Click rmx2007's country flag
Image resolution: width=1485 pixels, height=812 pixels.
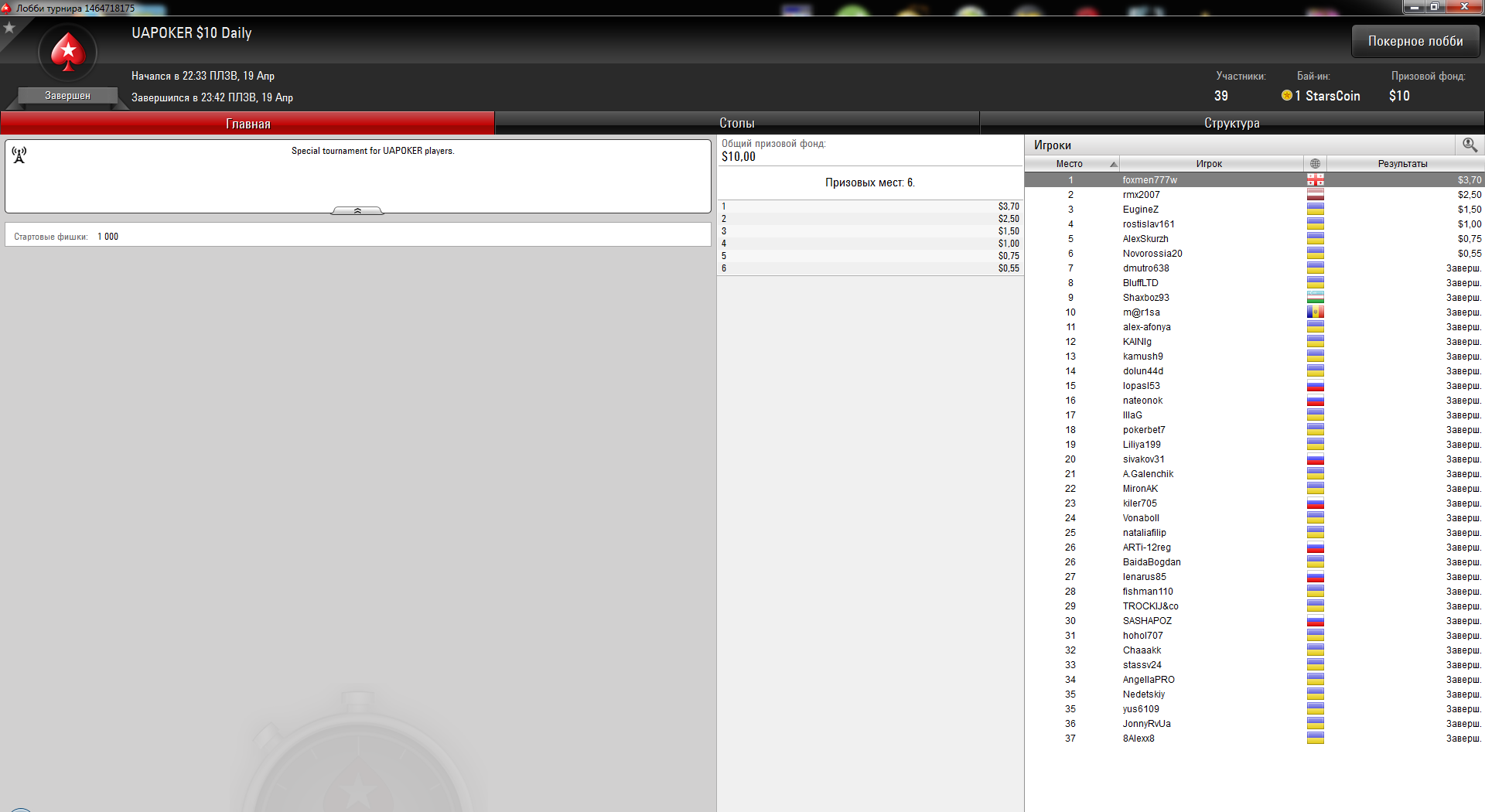[x=1315, y=194]
